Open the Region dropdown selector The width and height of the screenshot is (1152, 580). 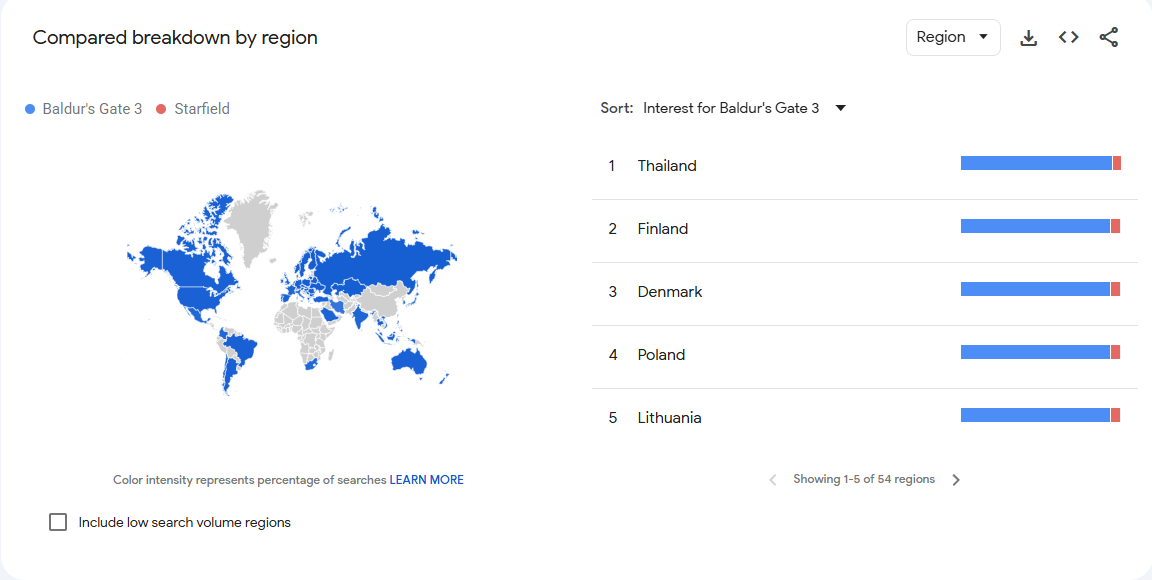952,38
